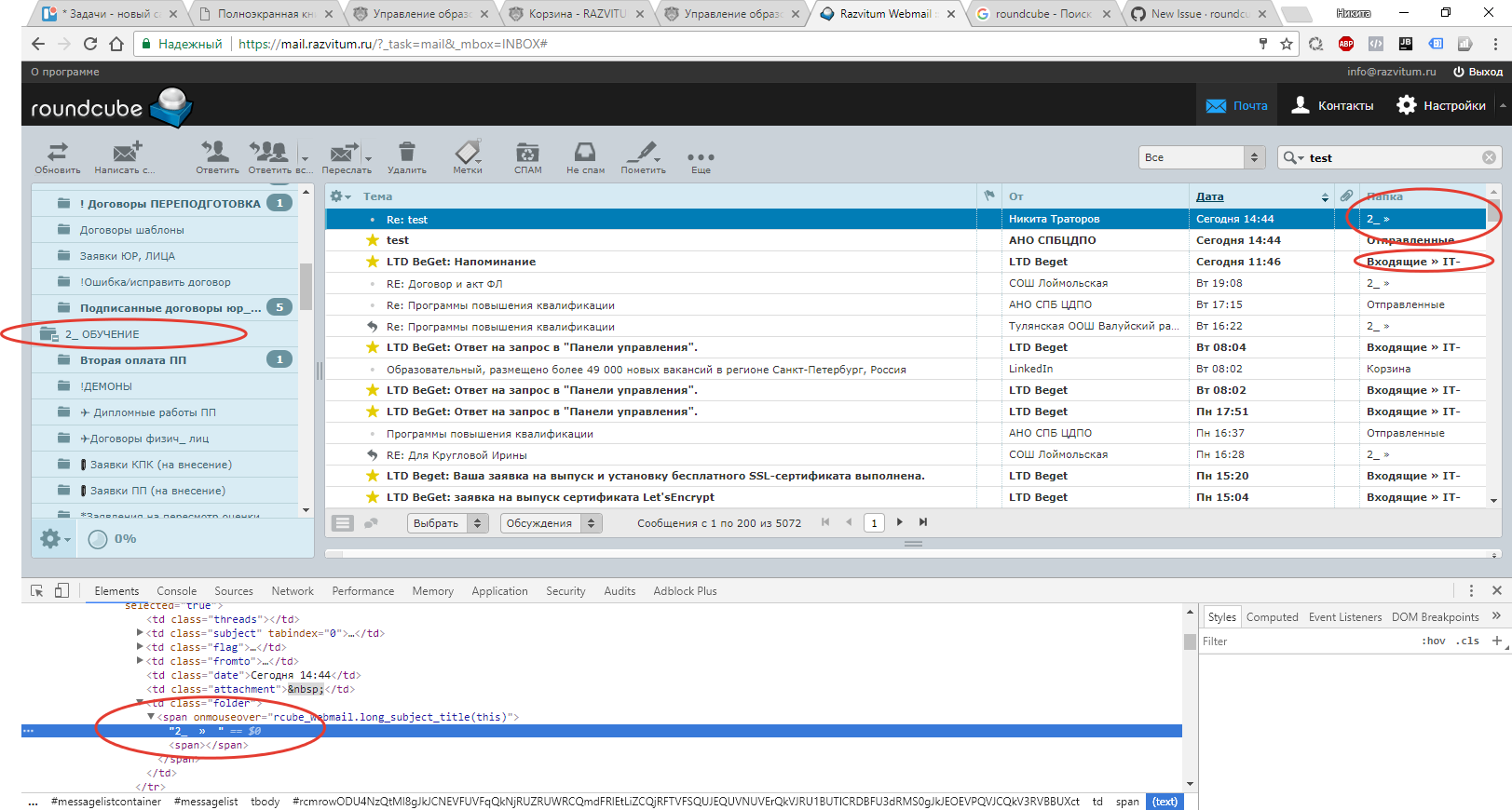This screenshot has width=1512, height=810.
Task: Forward message using Переслать icon
Action: 343,156
